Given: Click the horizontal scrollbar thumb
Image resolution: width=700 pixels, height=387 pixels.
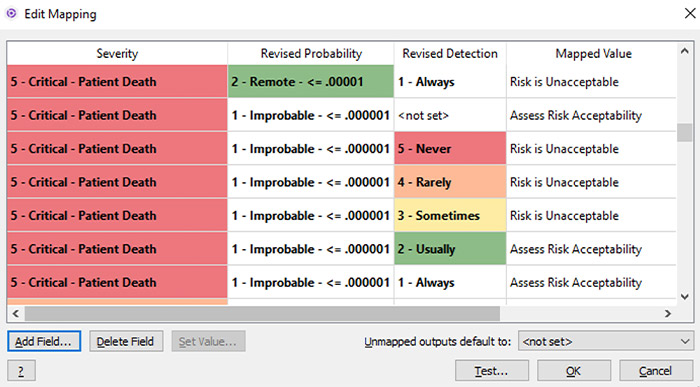Looking at the screenshot, I should (x=262, y=313).
